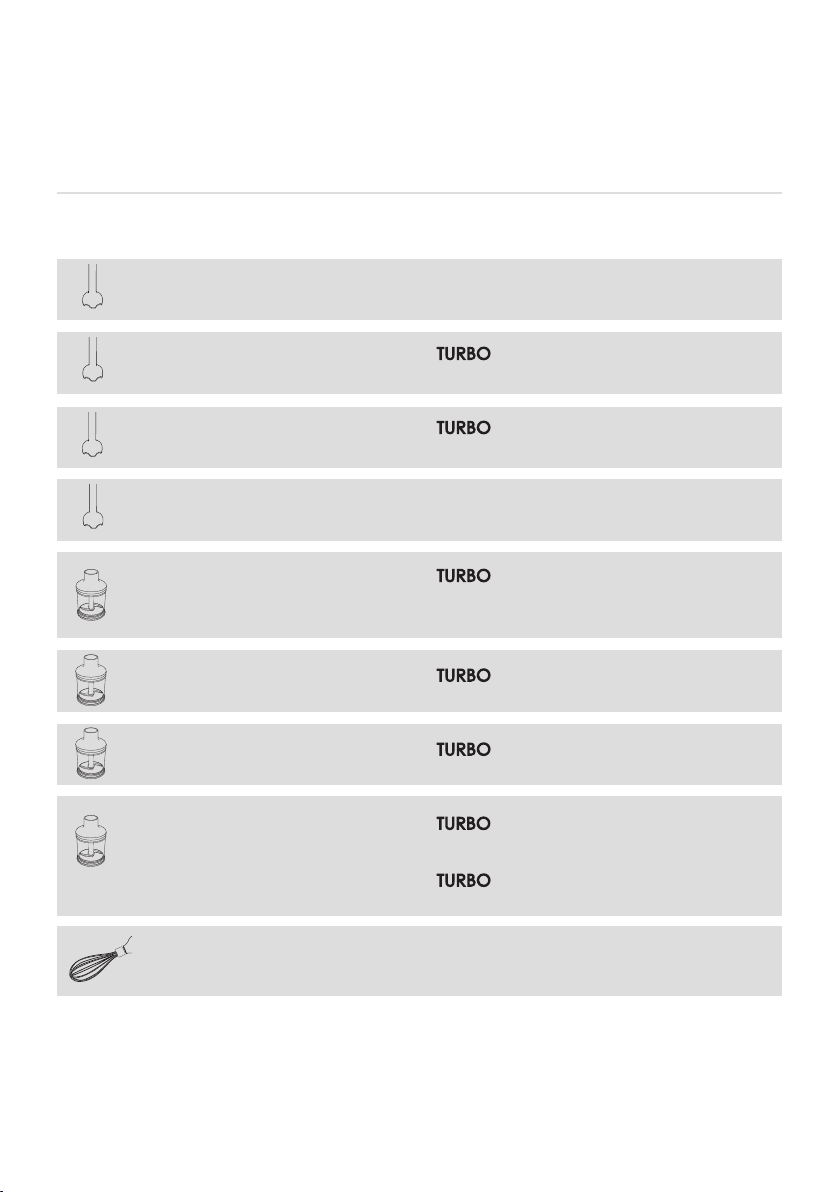
Task: Select the chopper bowl icon in the sixth row
Action: coord(91,680)
